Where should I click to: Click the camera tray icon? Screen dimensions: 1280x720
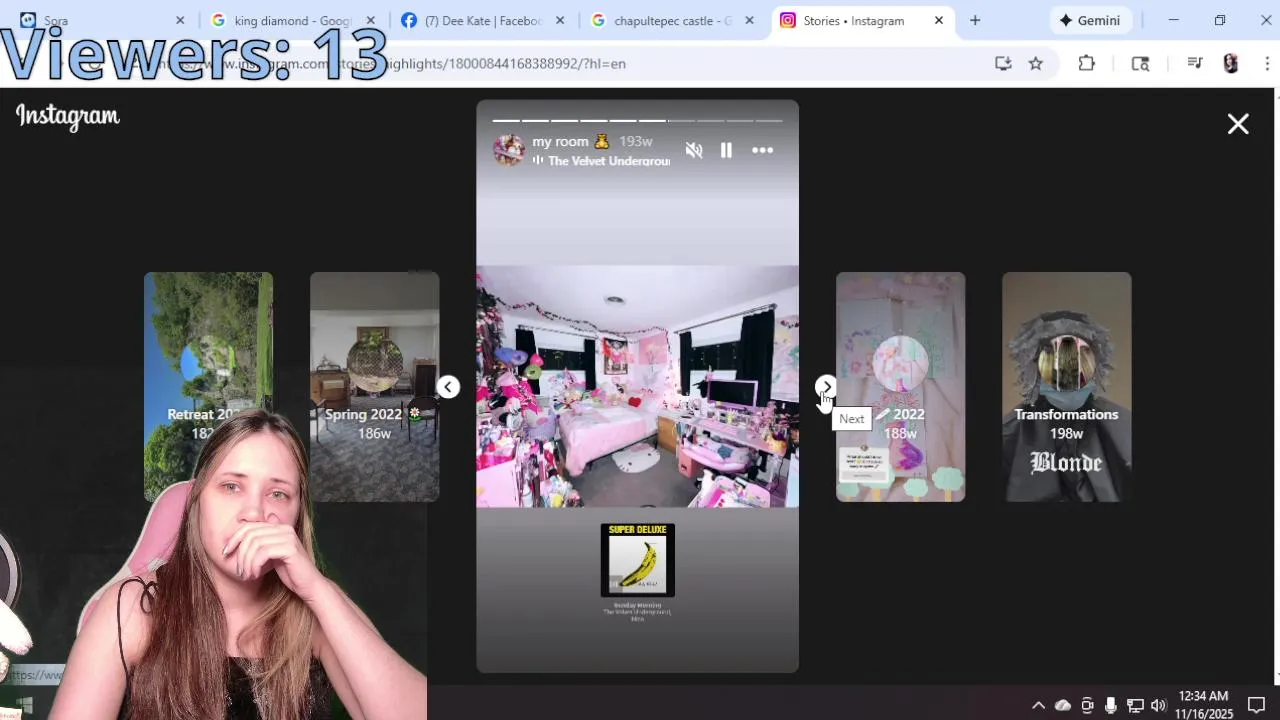click(x=1087, y=706)
